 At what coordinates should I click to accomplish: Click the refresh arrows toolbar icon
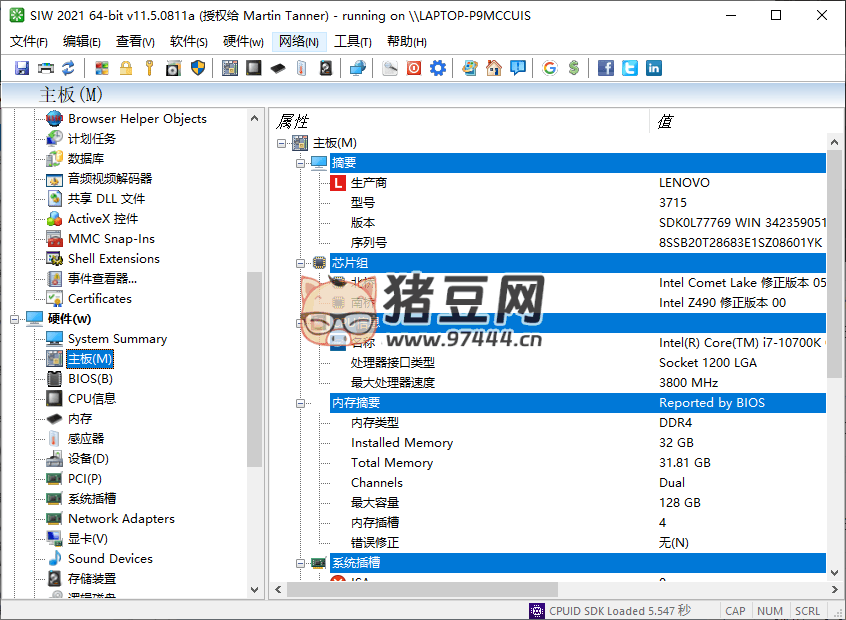tap(68, 68)
